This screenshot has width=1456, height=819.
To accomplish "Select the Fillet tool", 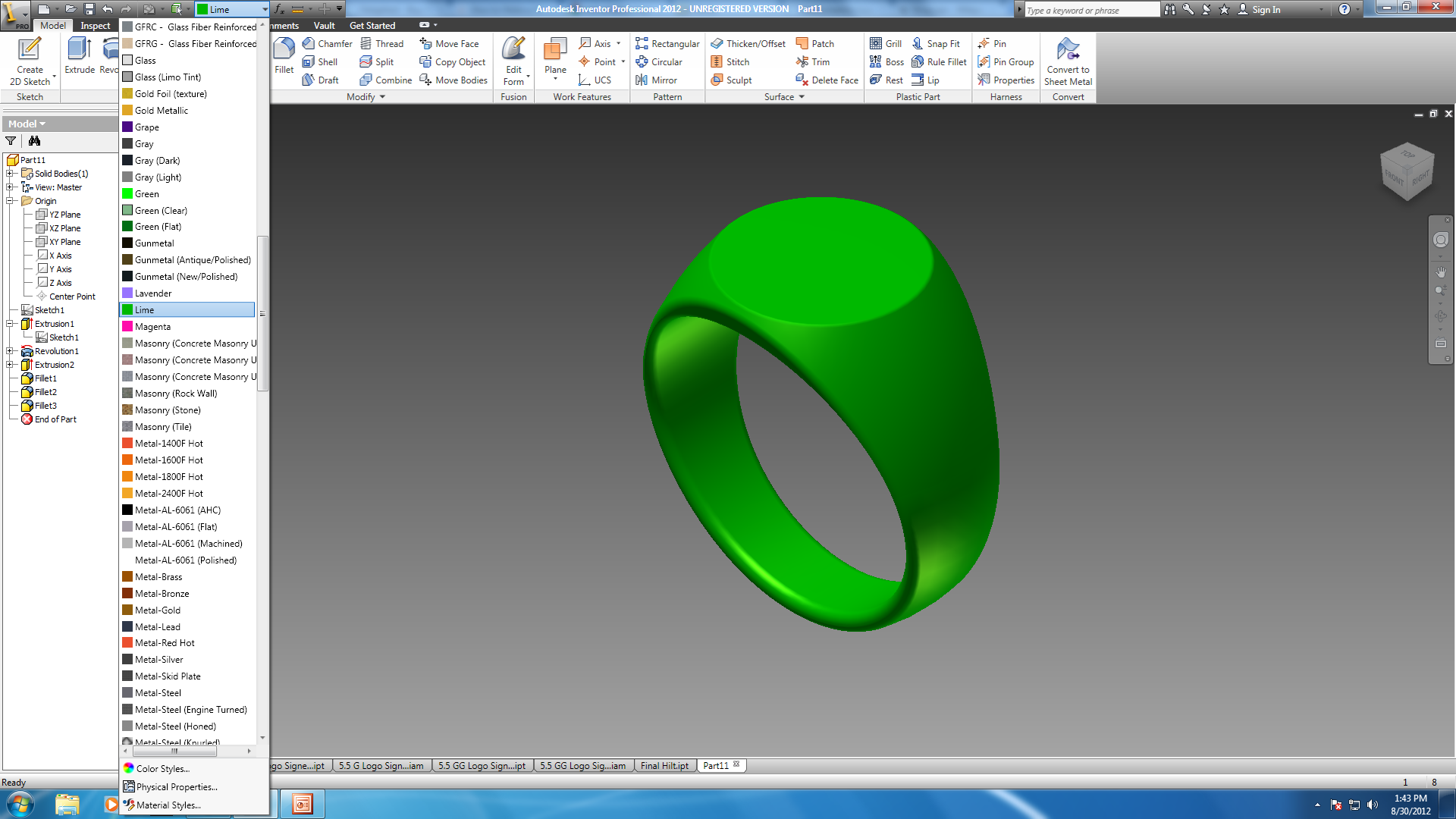I will click(284, 56).
